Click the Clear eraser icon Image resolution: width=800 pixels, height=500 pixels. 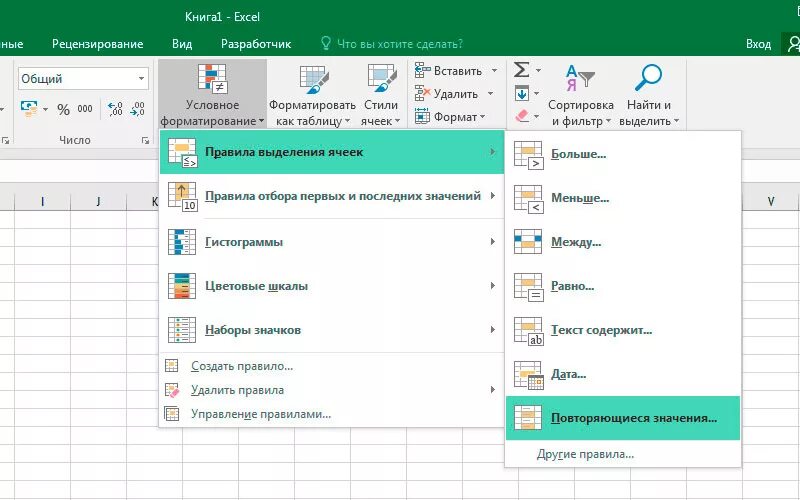click(x=521, y=116)
